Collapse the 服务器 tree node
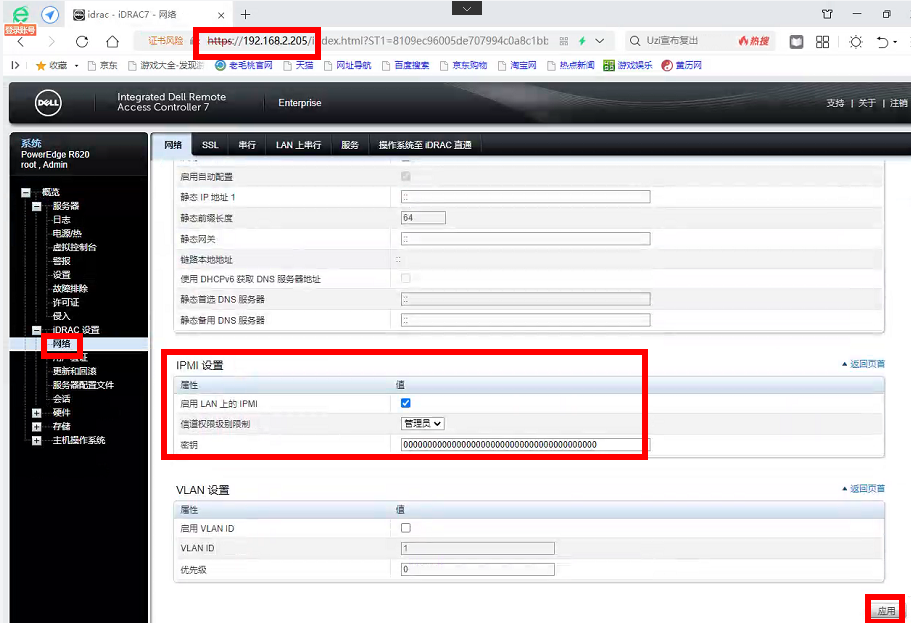This screenshot has height=623, width=911. click(37, 206)
